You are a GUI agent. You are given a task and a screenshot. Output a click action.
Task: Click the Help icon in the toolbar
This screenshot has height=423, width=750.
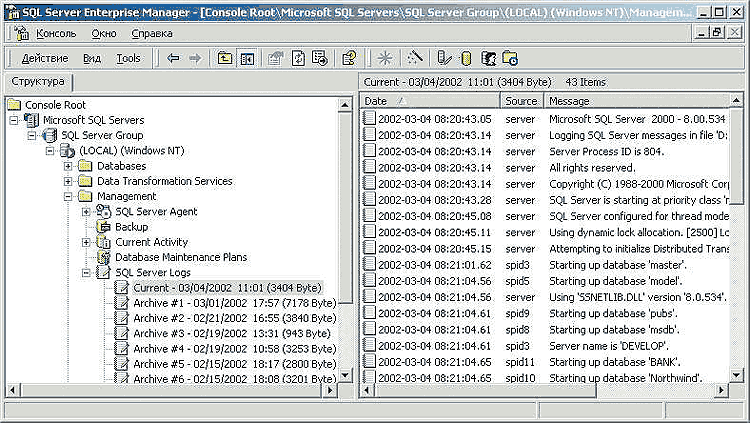click(x=348, y=59)
